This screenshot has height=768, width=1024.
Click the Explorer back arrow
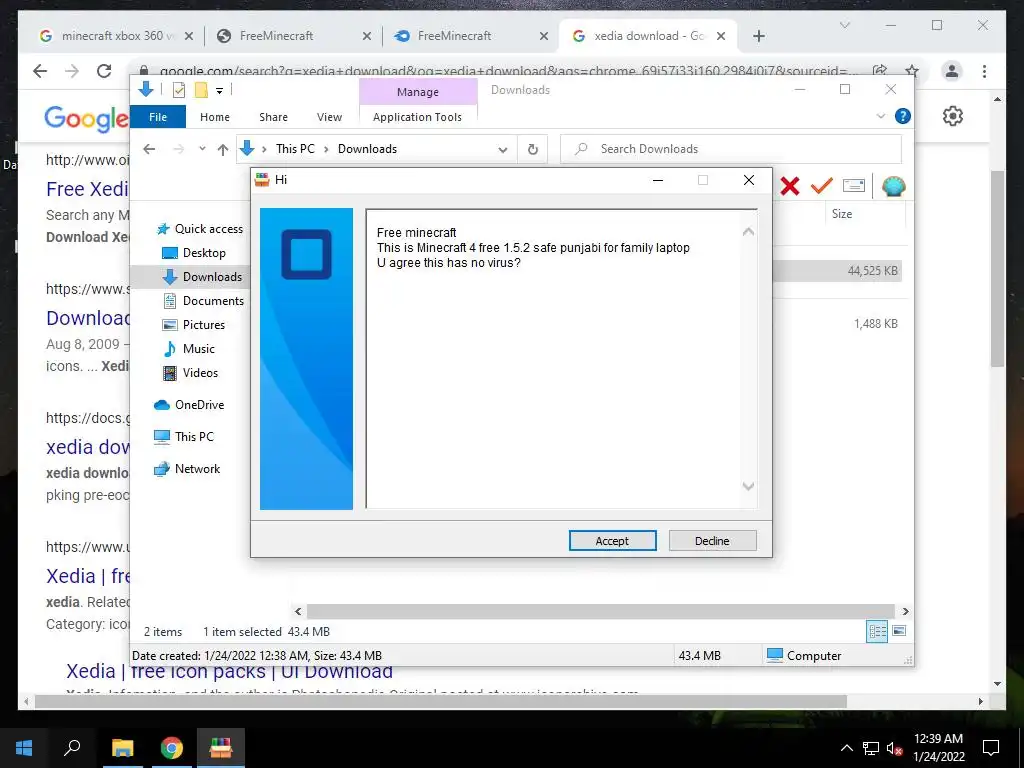point(149,149)
